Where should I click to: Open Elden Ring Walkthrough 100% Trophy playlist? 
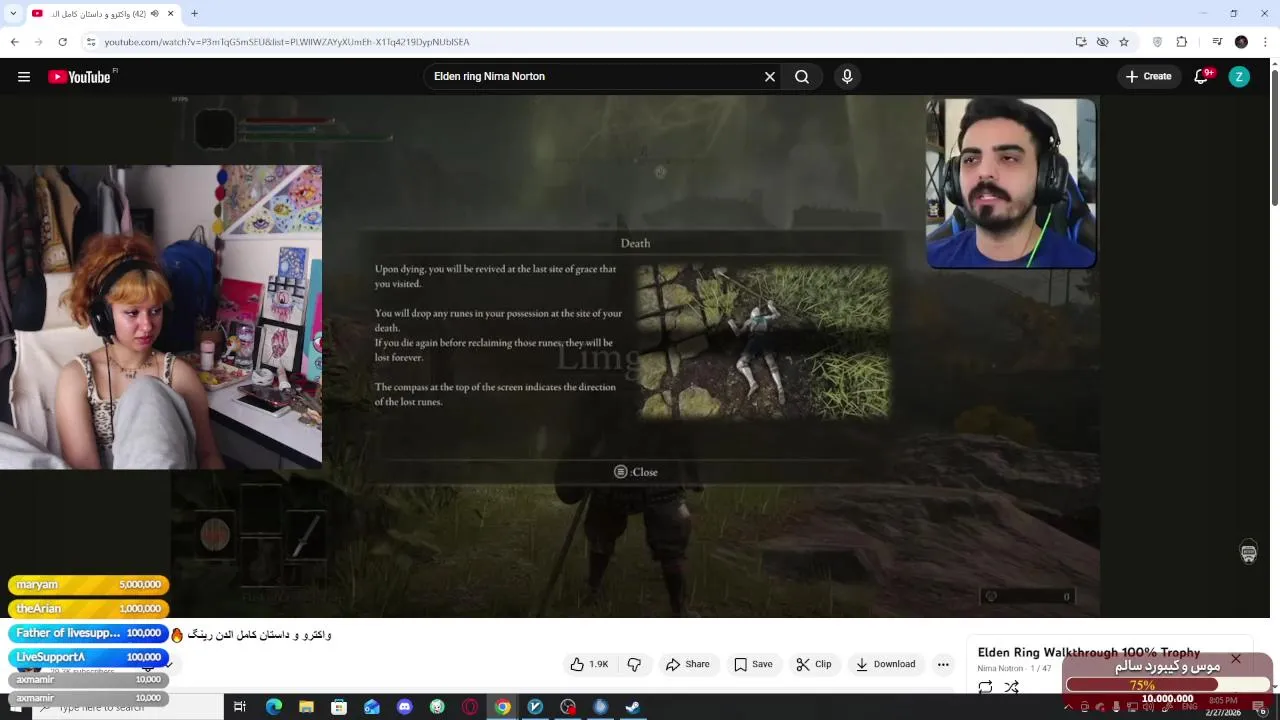coord(1088,653)
